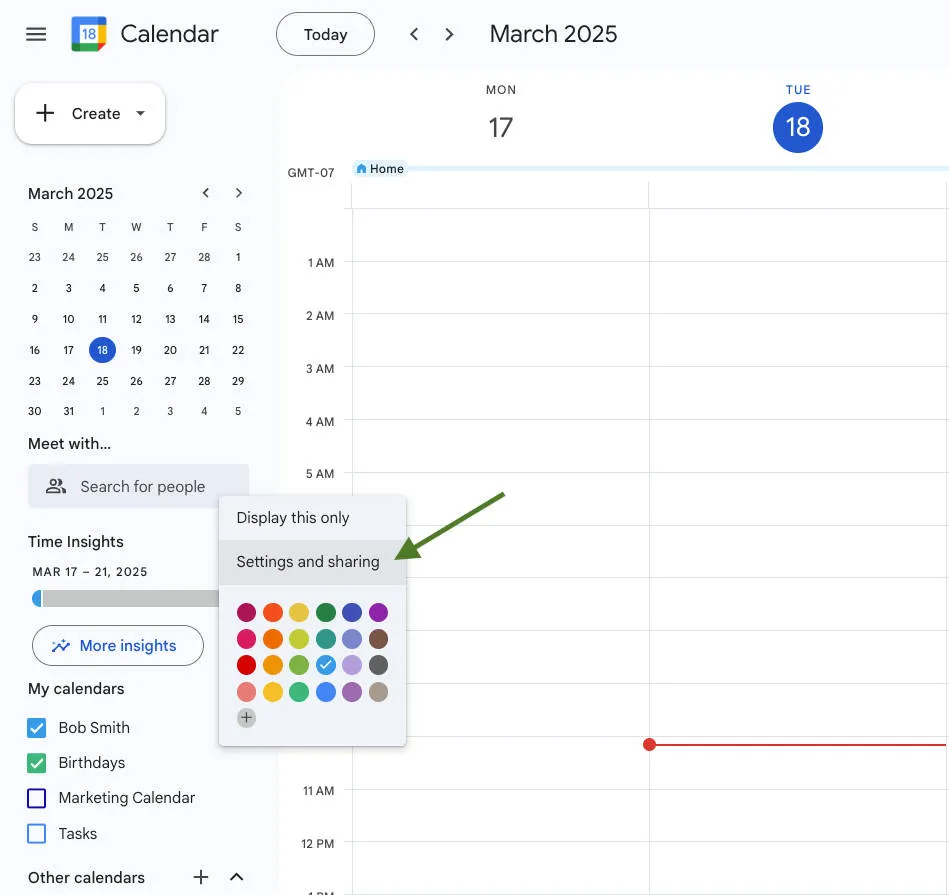Click the plus icon to add a custom color
Viewport: 949px width, 895px height.
pos(246,717)
